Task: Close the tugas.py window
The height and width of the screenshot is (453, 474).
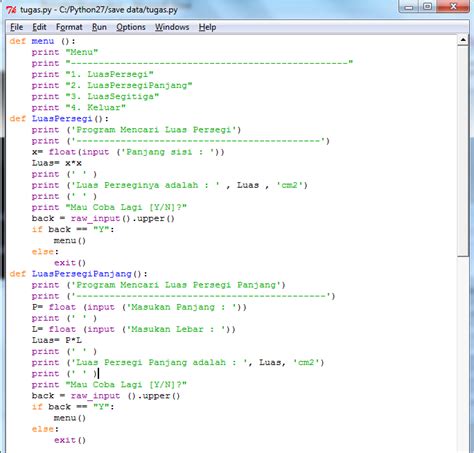Action: [x=453, y=6]
